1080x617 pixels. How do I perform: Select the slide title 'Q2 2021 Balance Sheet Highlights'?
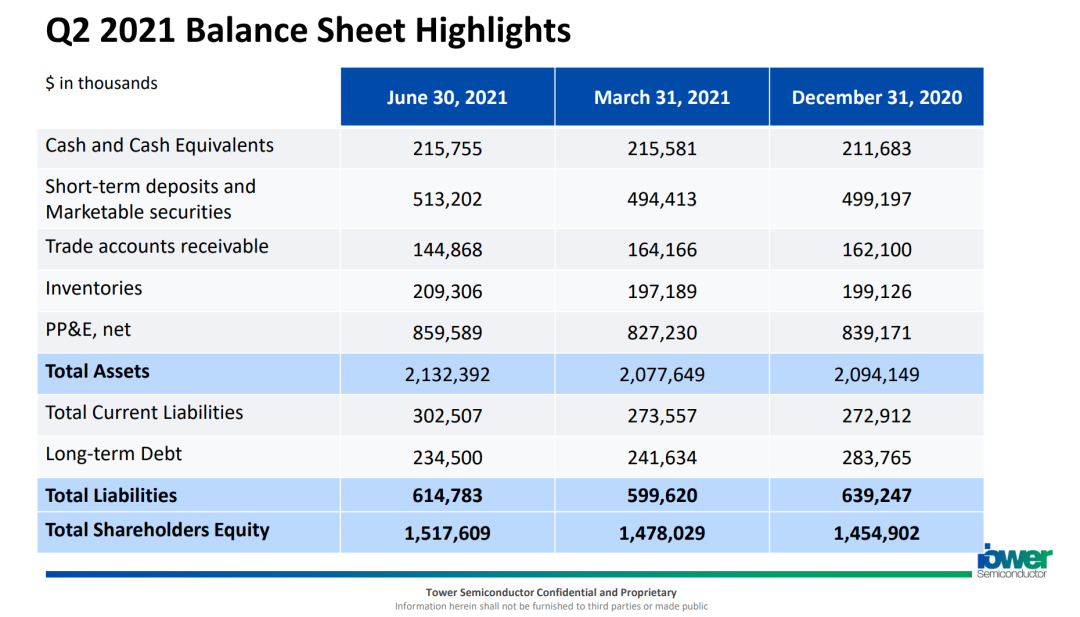308,31
